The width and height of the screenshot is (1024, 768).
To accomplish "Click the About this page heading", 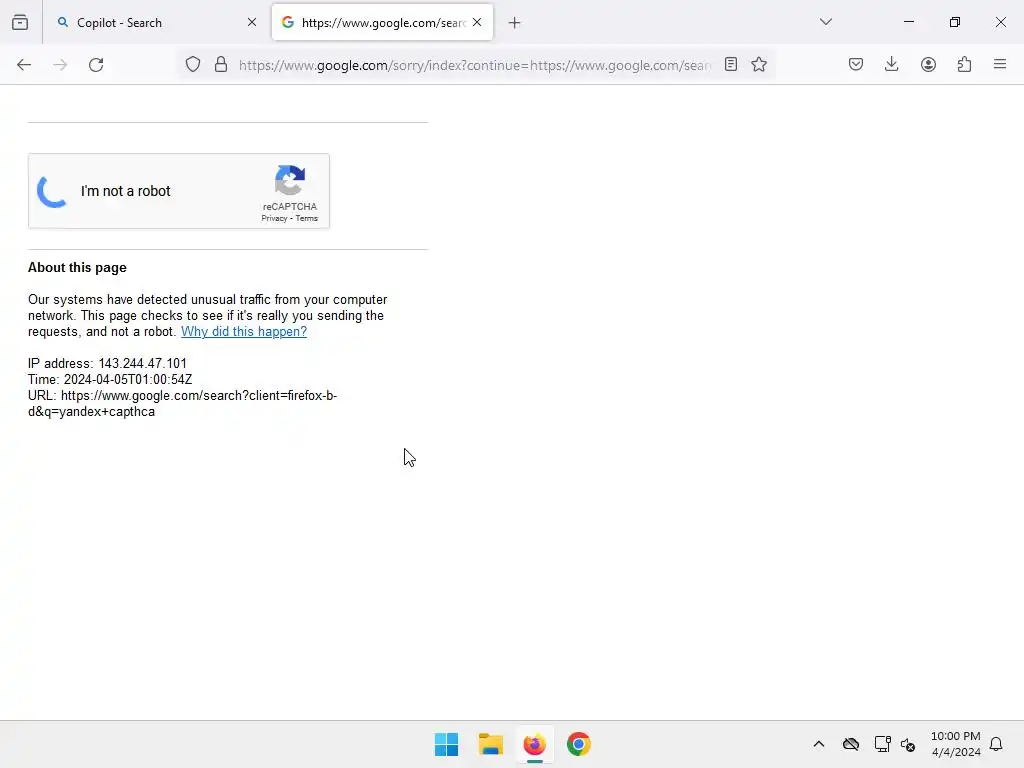I will (77, 268).
